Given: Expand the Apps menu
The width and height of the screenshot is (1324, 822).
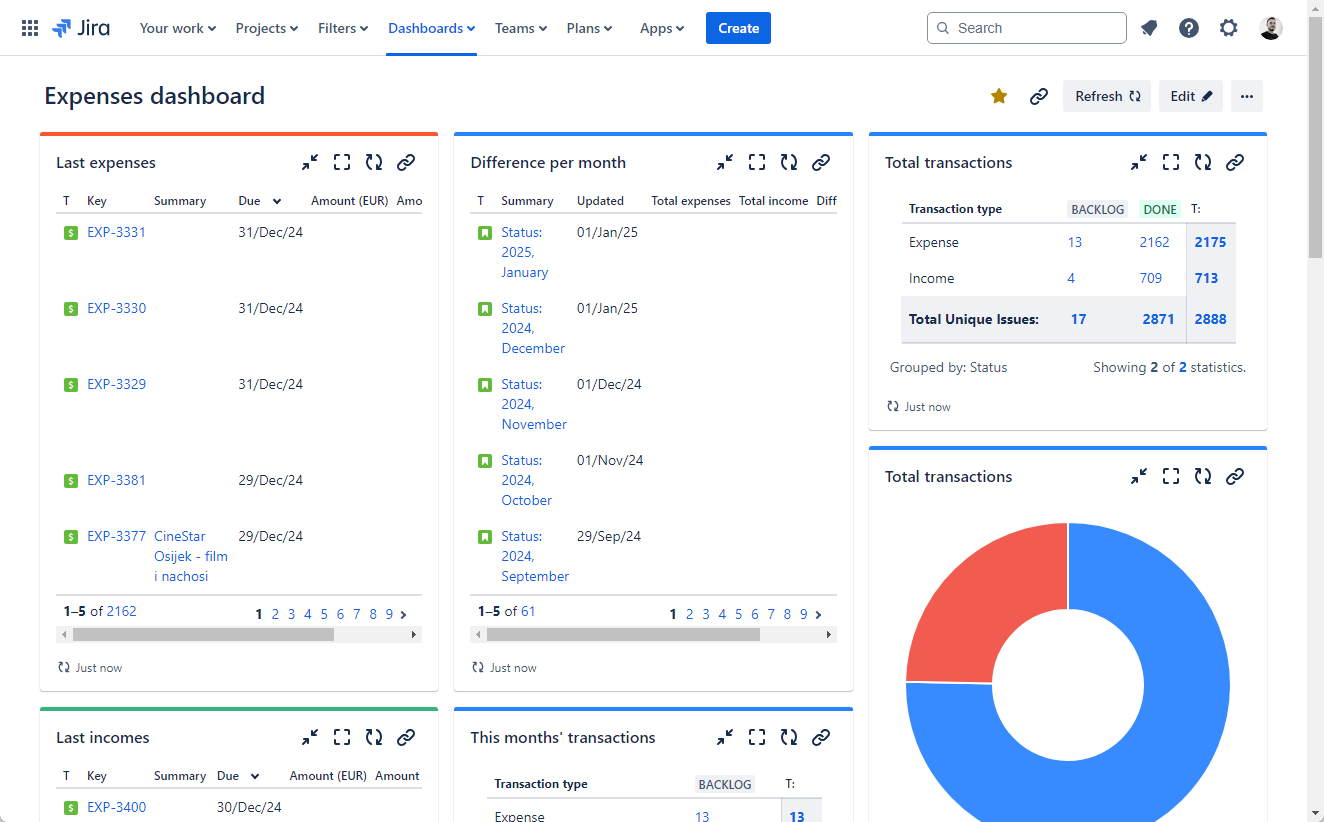Looking at the screenshot, I should tap(661, 27).
